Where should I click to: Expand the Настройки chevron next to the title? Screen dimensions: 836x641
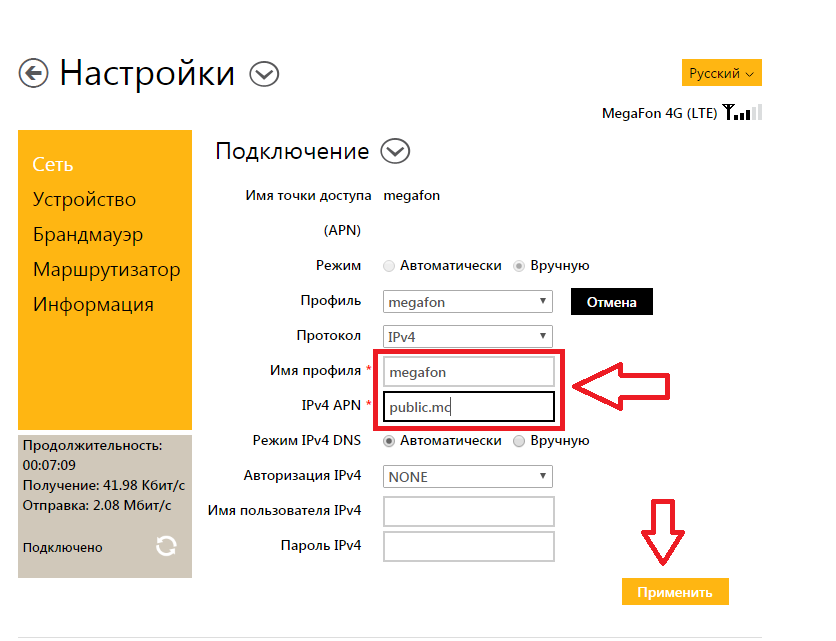tap(264, 74)
